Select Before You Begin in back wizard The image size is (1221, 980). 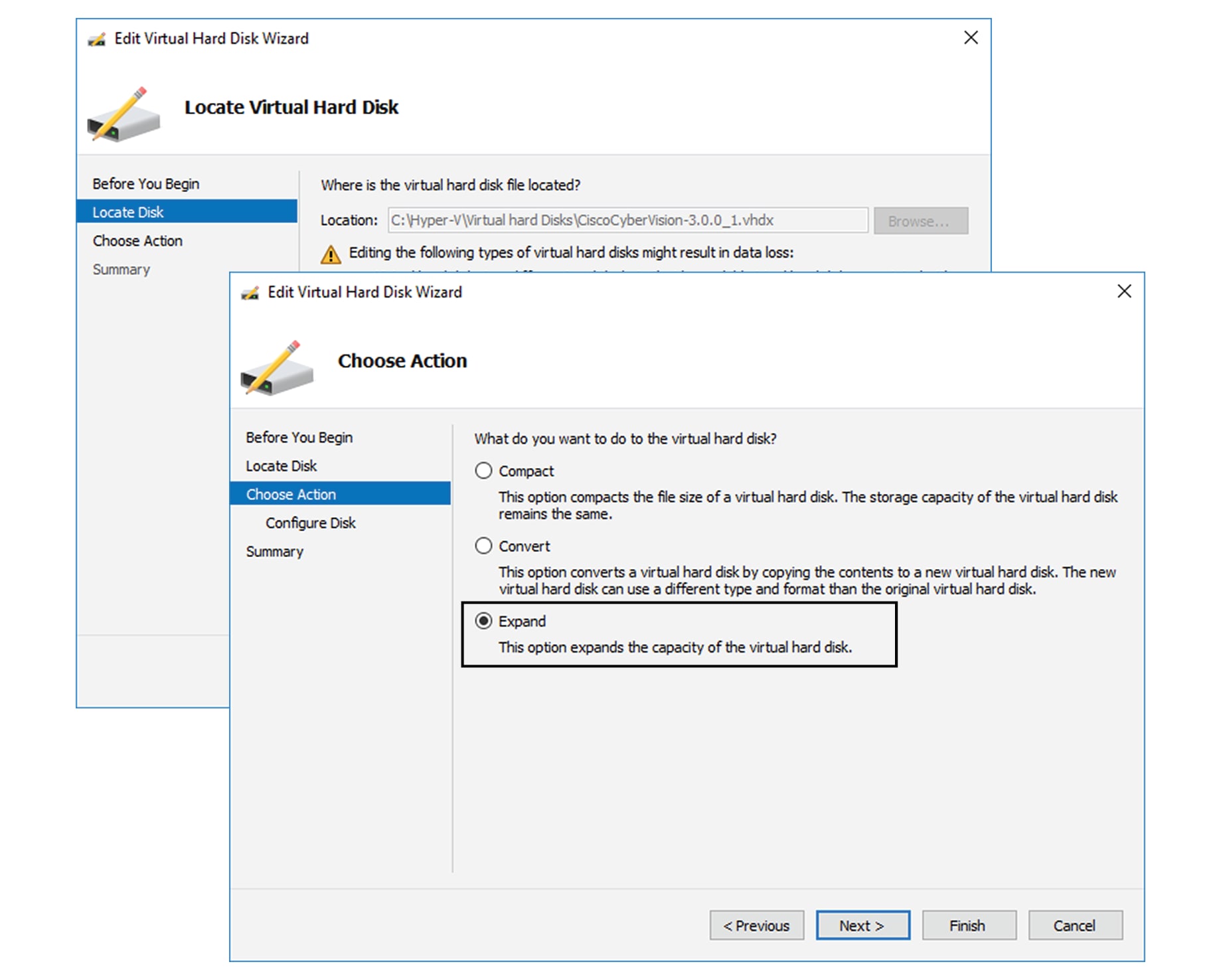[145, 184]
